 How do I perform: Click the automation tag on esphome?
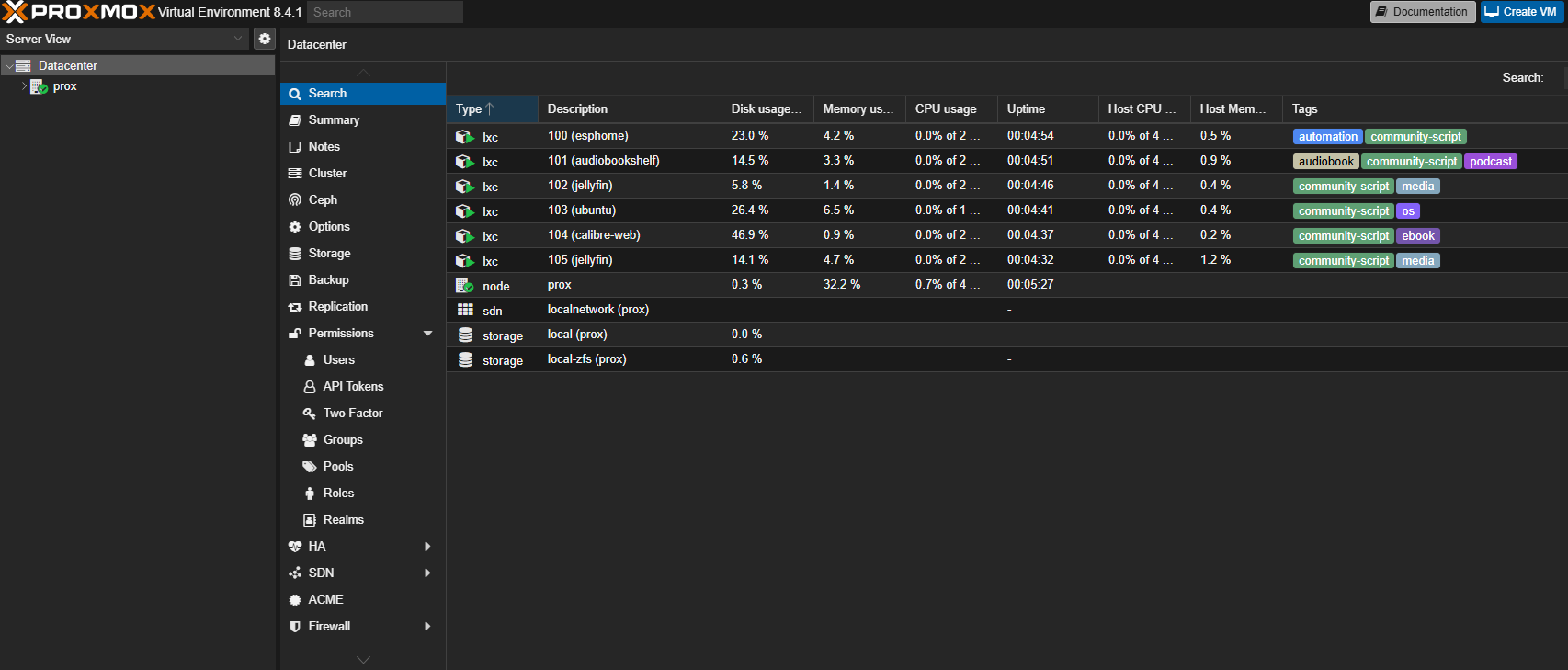pyautogui.click(x=1328, y=136)
